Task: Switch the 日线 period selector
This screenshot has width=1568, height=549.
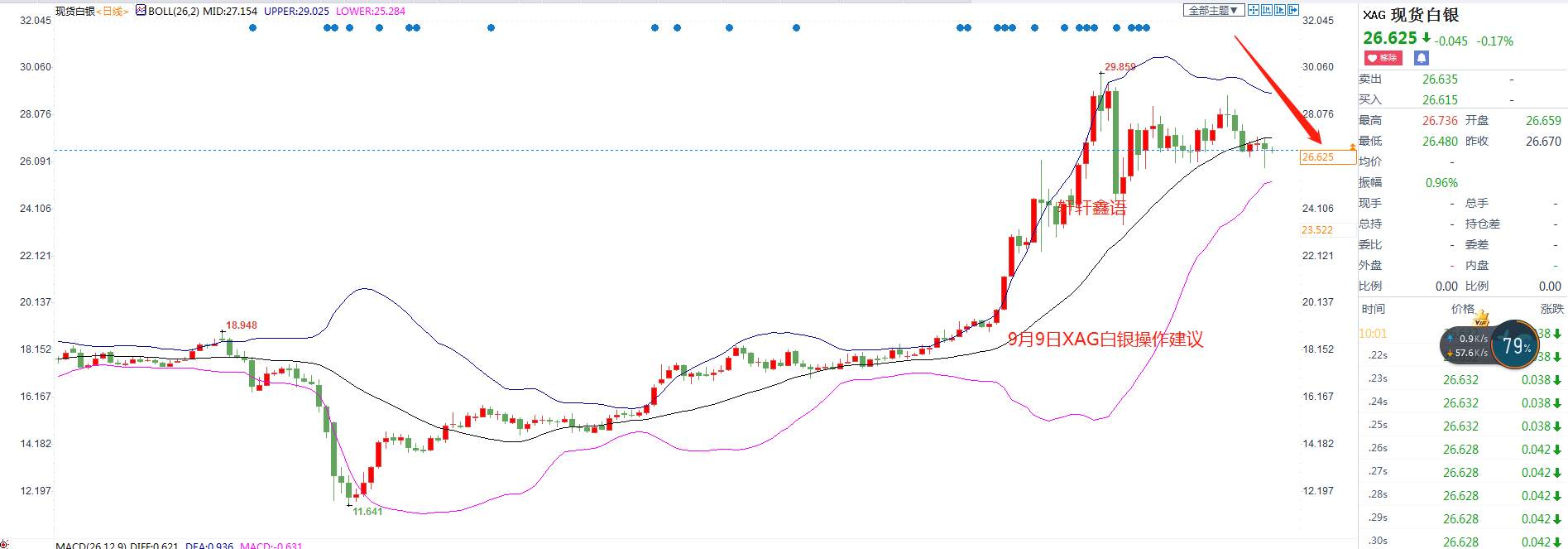Action: click(113, 11)
